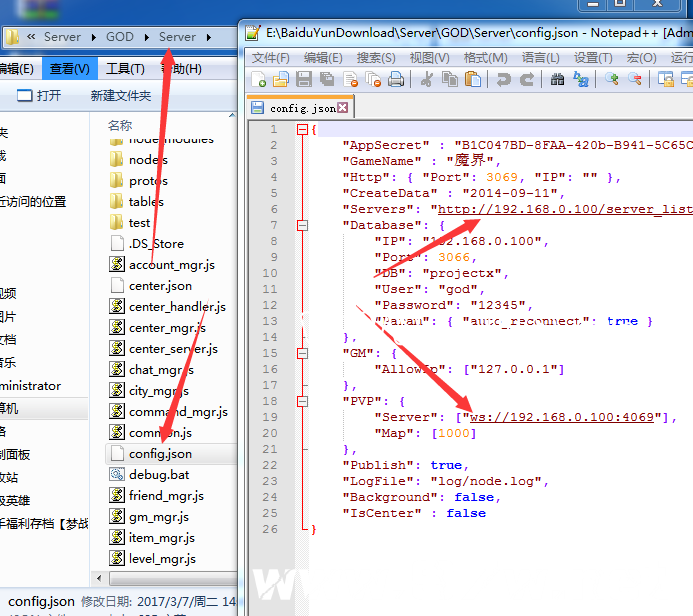Click the Paste clipboard icon
Viewport: 693px width, 616px height.
pyautogui.click(x=473, y=80)
